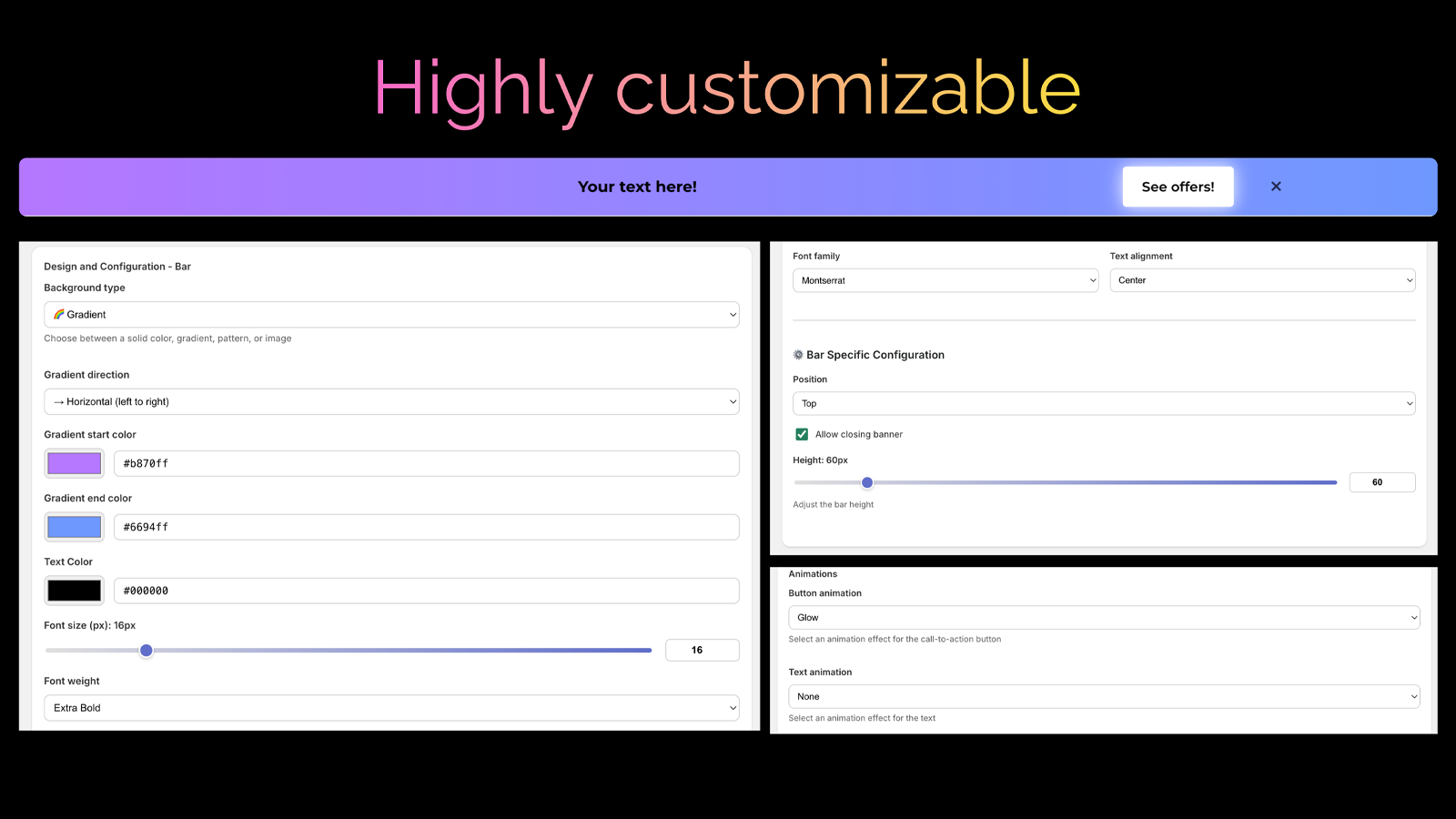The width and height of the screenshot is (1456, 819).
Task: Open the Font weight dropdown showing Extra Bold
Action: (x=391, y=707)
